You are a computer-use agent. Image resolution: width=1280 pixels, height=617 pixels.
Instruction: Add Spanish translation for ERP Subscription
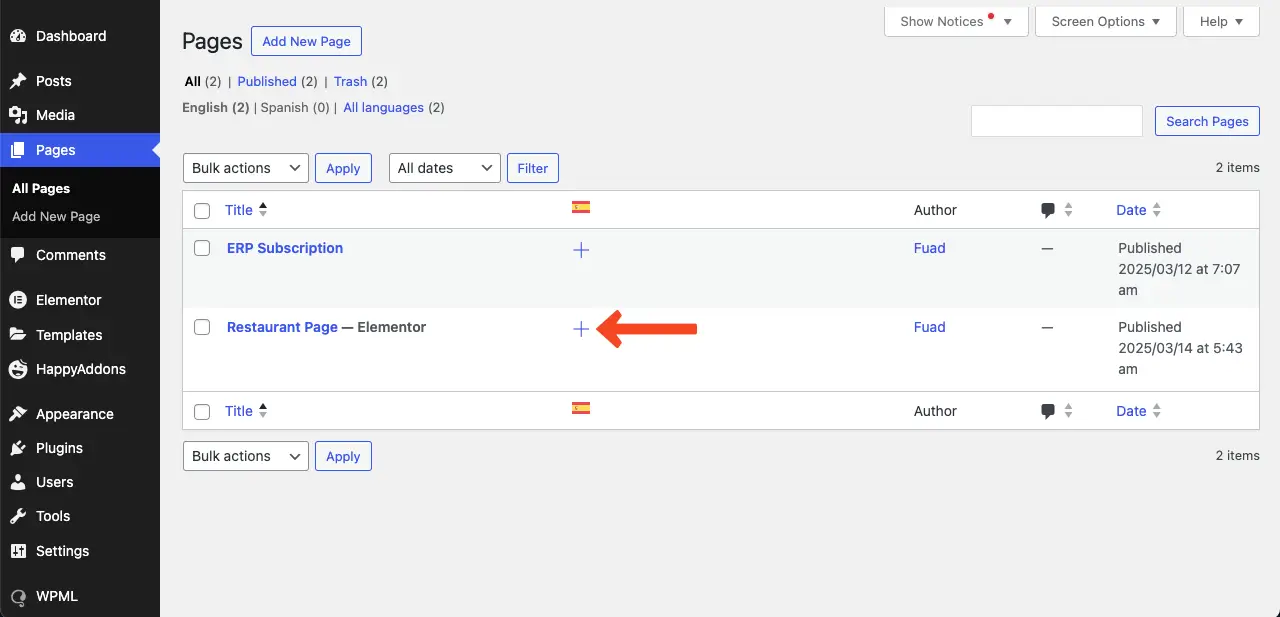(x=581, y=250)
